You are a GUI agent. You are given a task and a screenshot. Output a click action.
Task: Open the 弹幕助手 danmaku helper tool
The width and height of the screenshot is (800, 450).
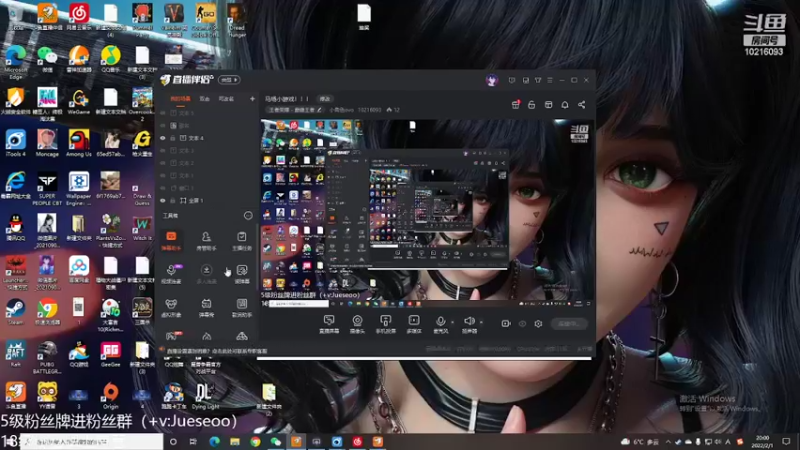171,240
